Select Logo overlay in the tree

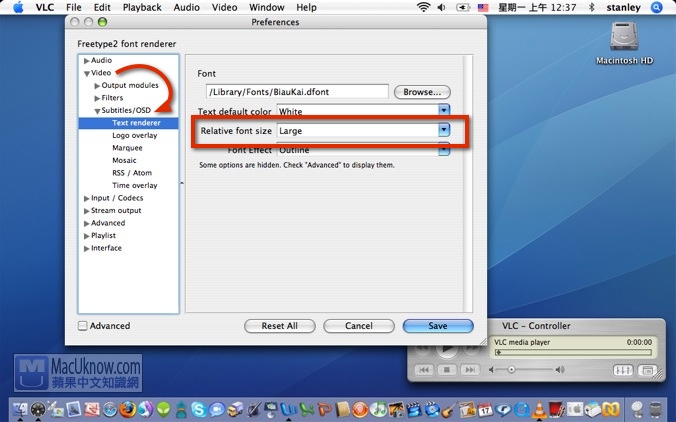click(135, 135)
